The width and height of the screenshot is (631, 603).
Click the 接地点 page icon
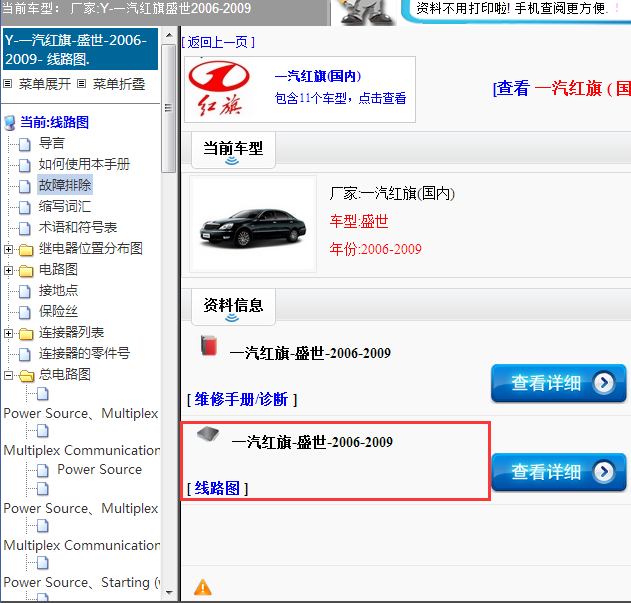(x=25, y=291)
